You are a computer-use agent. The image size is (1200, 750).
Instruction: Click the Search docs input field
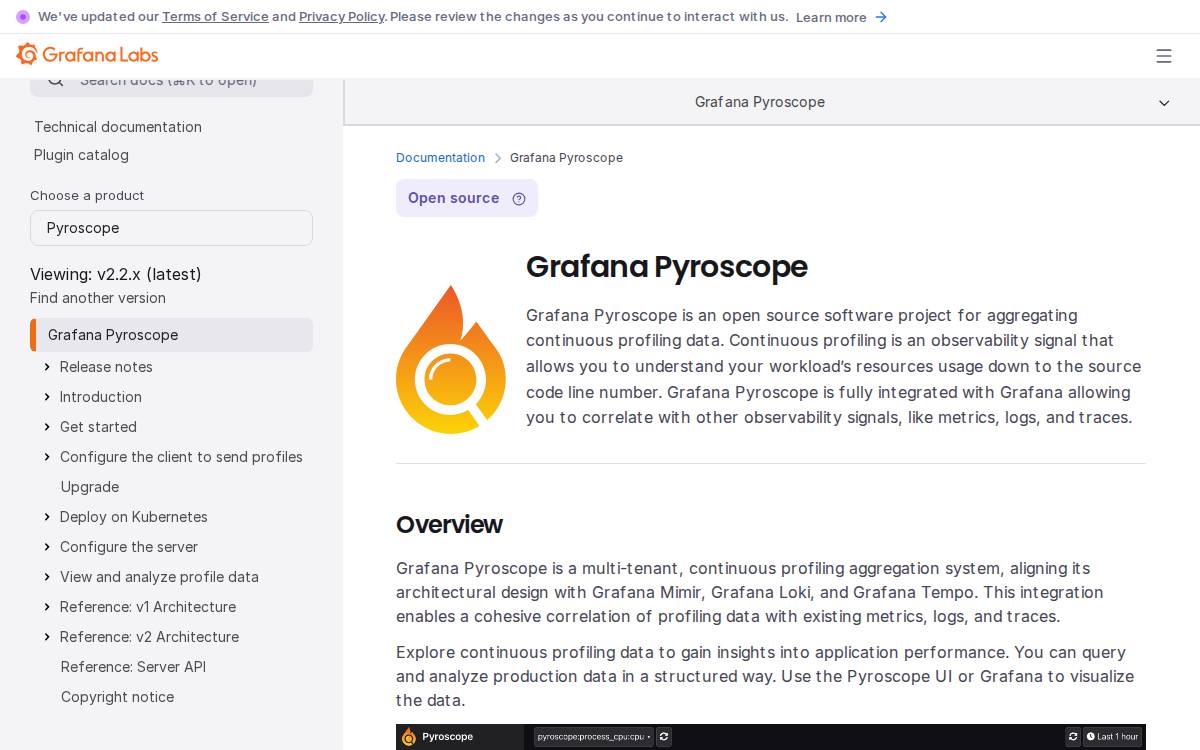coord(171,84)
